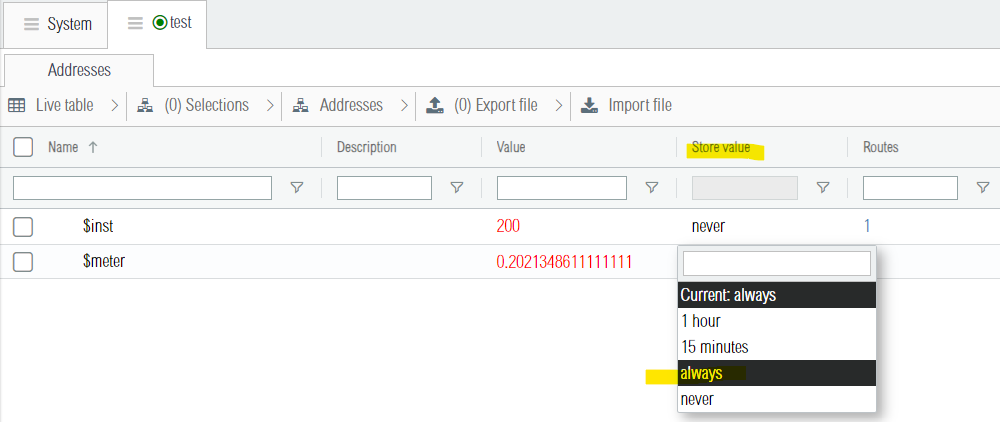Check the $inst row checkbox
This screenshot has width=1000, height=422.
23,227
